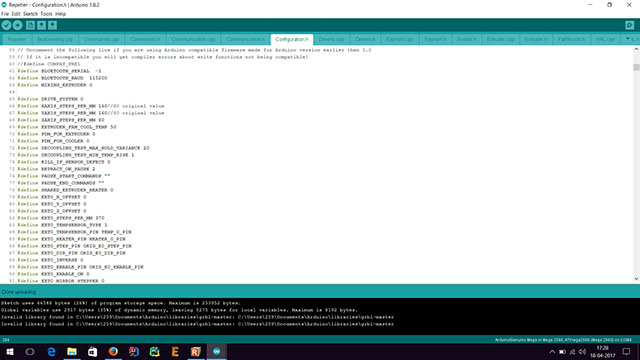This screenshot has height=360, width=640.
Task: Open the Sketch menu
Action: (x=30, y=14)
